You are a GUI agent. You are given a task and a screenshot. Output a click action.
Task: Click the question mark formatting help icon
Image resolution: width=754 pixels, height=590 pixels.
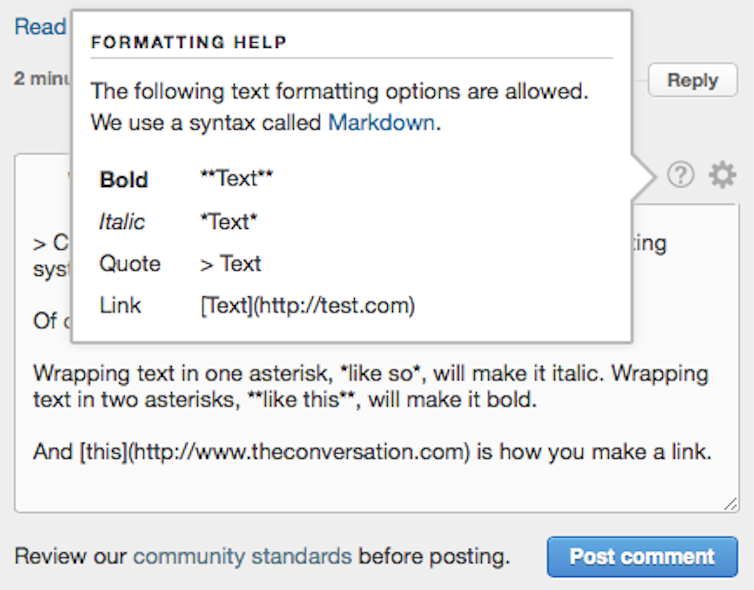point(680,175)
